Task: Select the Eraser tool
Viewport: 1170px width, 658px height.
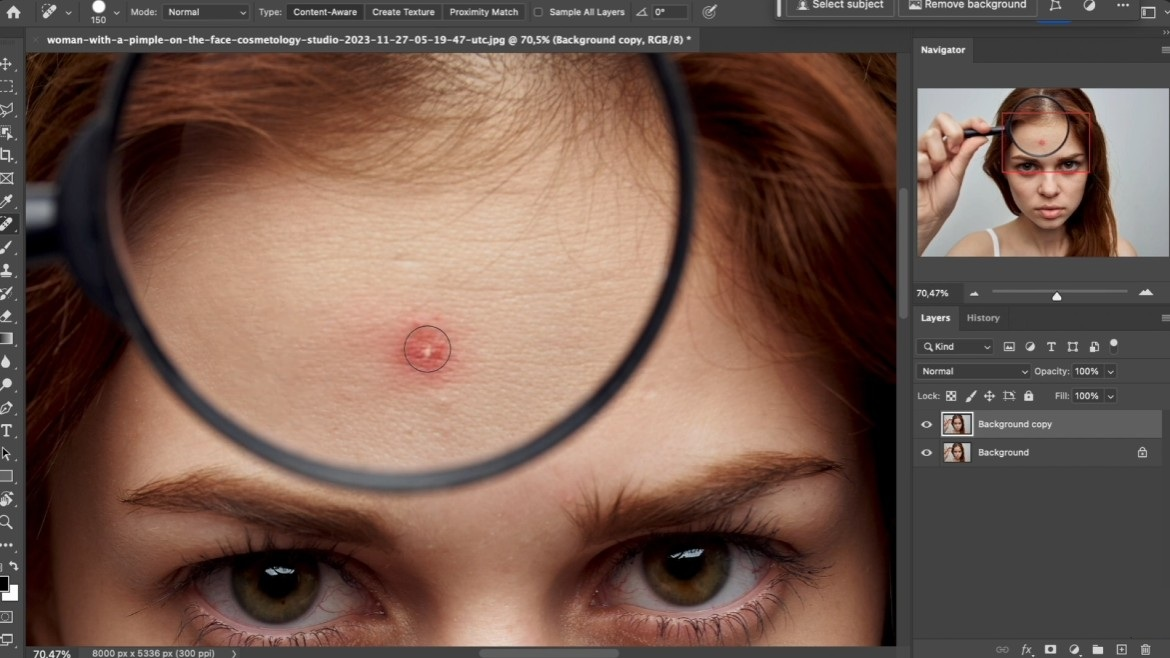Action: 7,316
